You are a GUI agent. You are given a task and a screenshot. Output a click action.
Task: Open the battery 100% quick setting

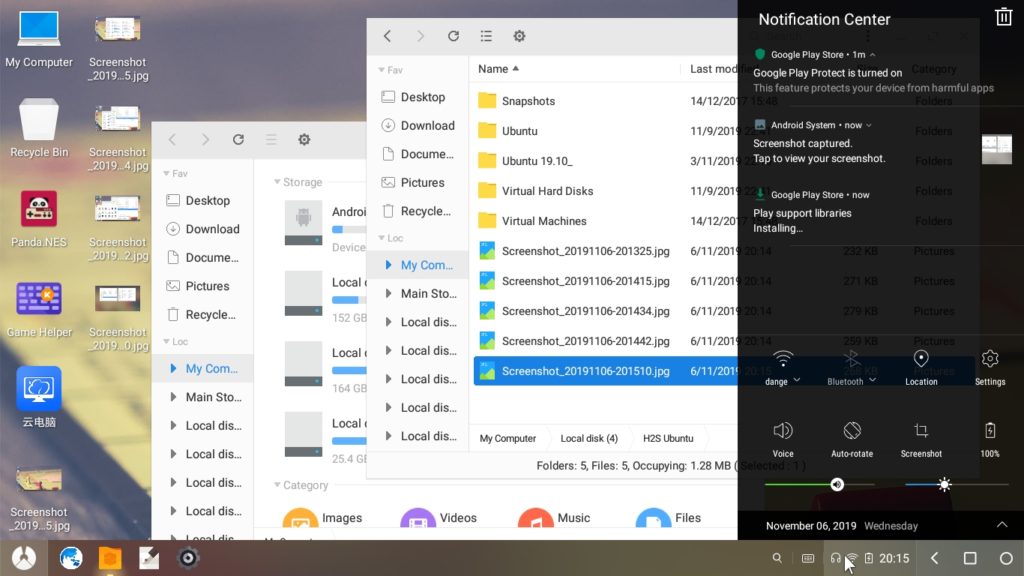pos(990,439)
